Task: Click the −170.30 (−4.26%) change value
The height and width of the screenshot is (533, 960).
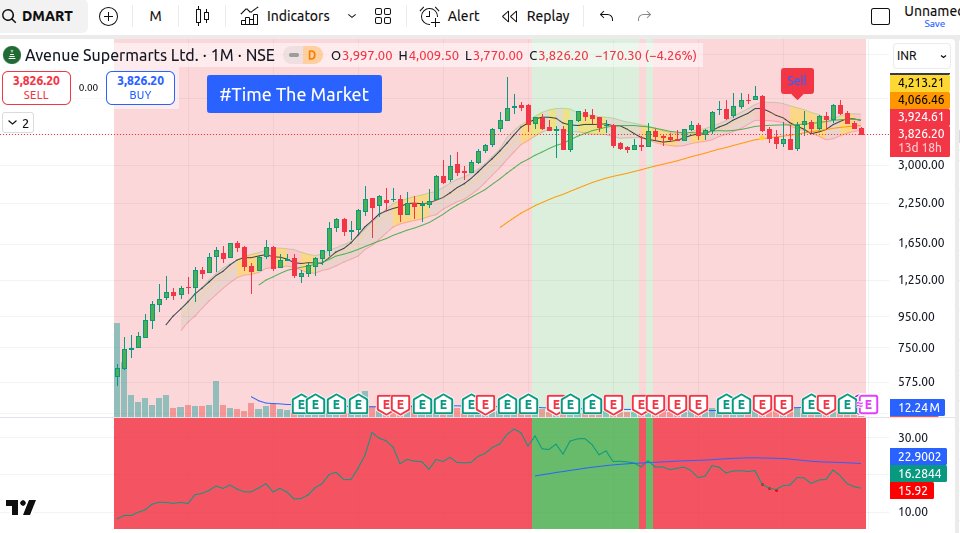Action: click(646, 56)
